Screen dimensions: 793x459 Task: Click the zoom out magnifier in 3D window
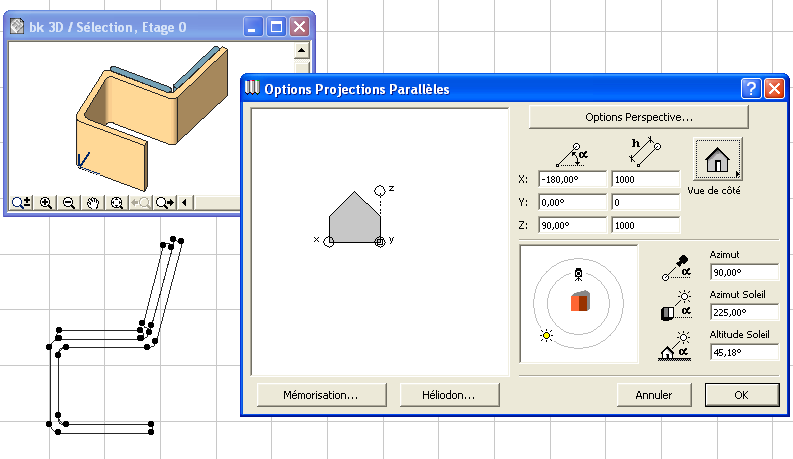[69, 203]
